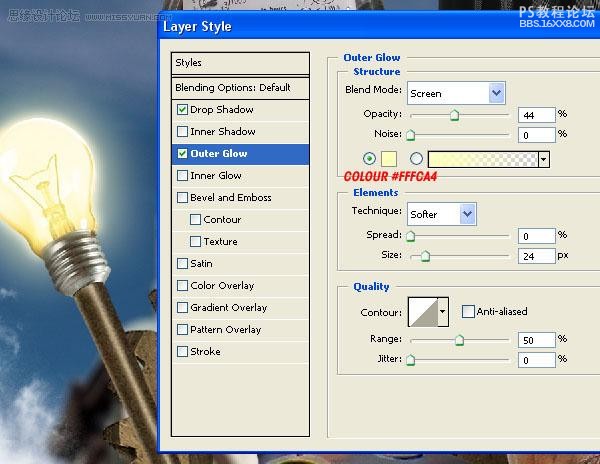Viewport: 600px width, 464px height.
Task: Turn on the Gradient Overlay checkbox
Action: [183, 308]
